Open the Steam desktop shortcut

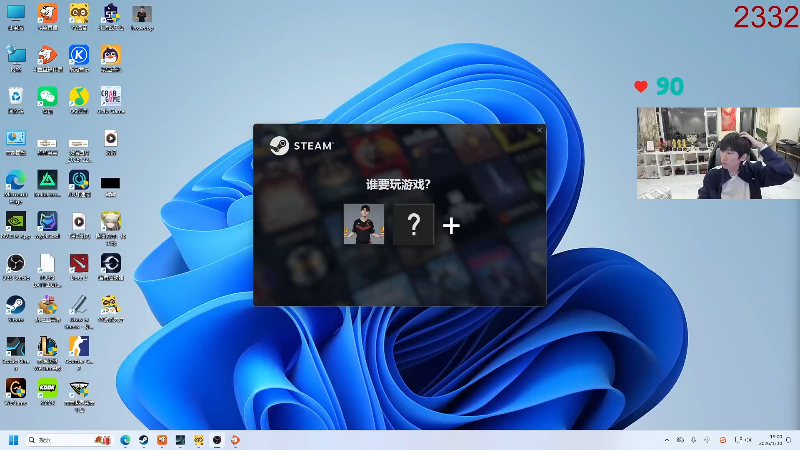pyautogui.click(x=16, y=309)
